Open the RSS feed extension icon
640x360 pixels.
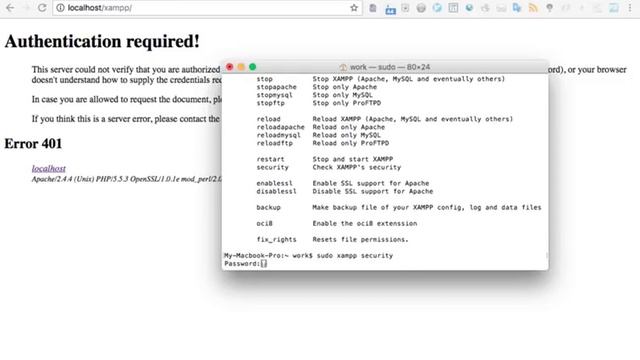pyautogui.click(x=533, y=8)
